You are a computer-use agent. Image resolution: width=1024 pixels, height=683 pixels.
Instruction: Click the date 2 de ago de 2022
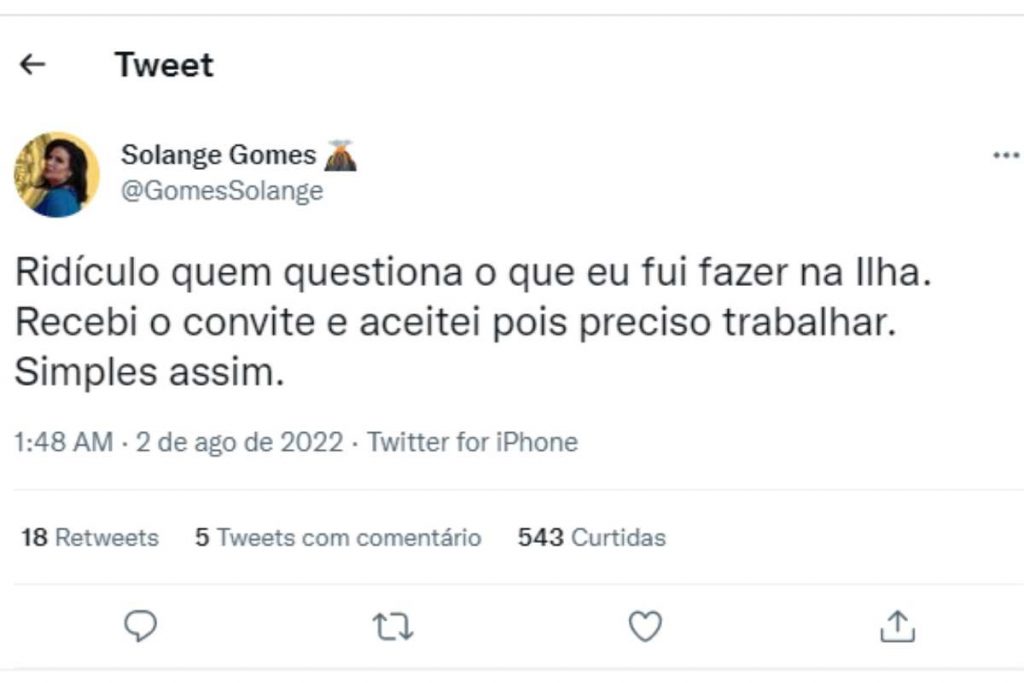tap(241, 442)
